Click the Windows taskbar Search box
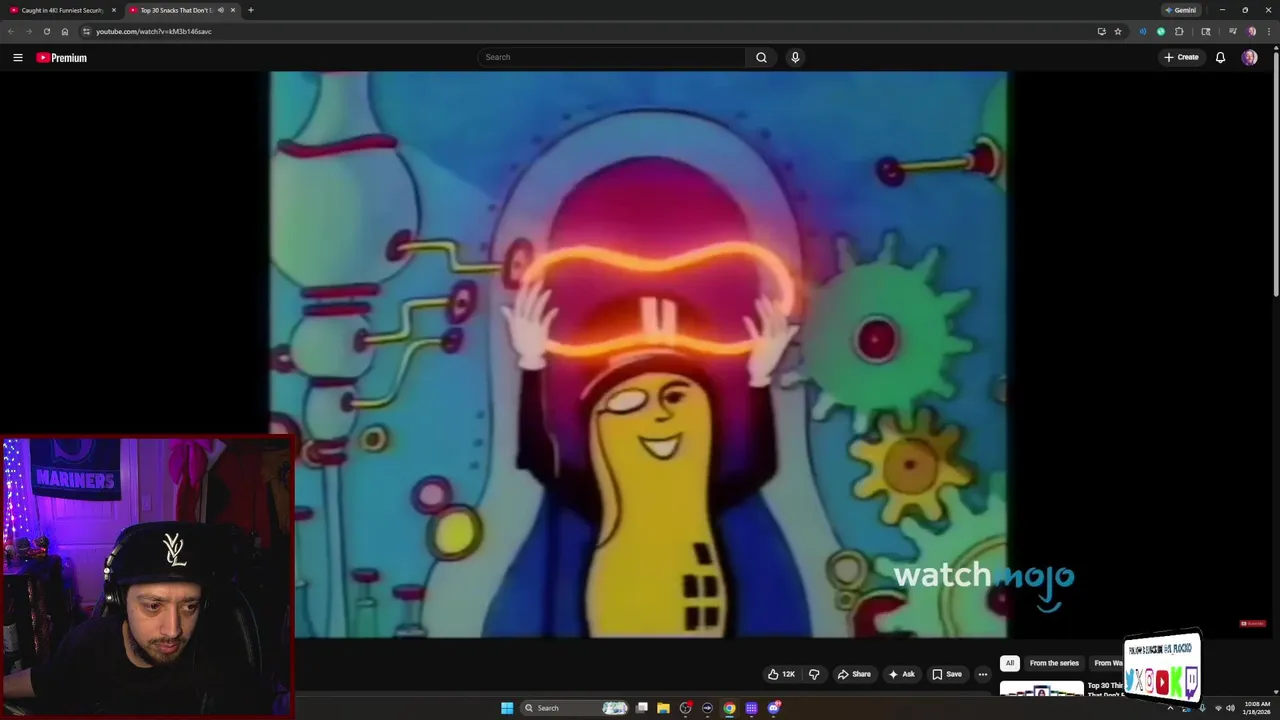 [x=575, y=708]
